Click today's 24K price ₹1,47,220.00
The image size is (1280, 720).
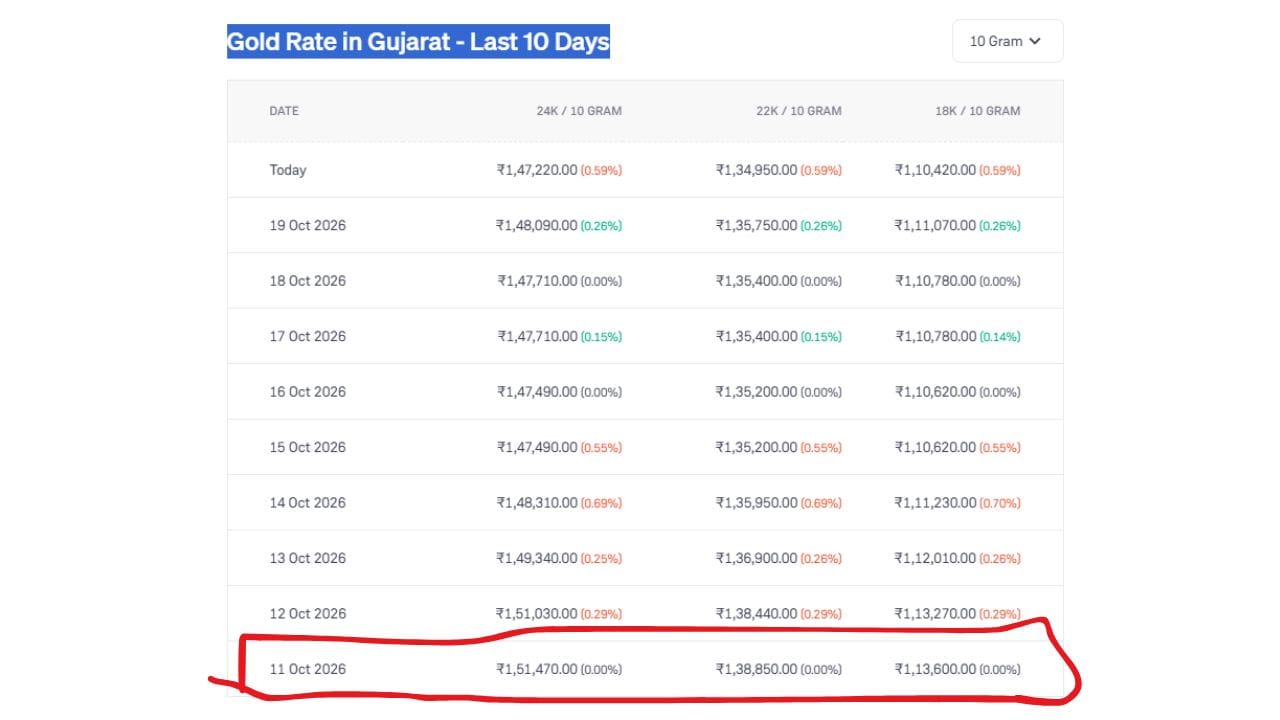537,170
